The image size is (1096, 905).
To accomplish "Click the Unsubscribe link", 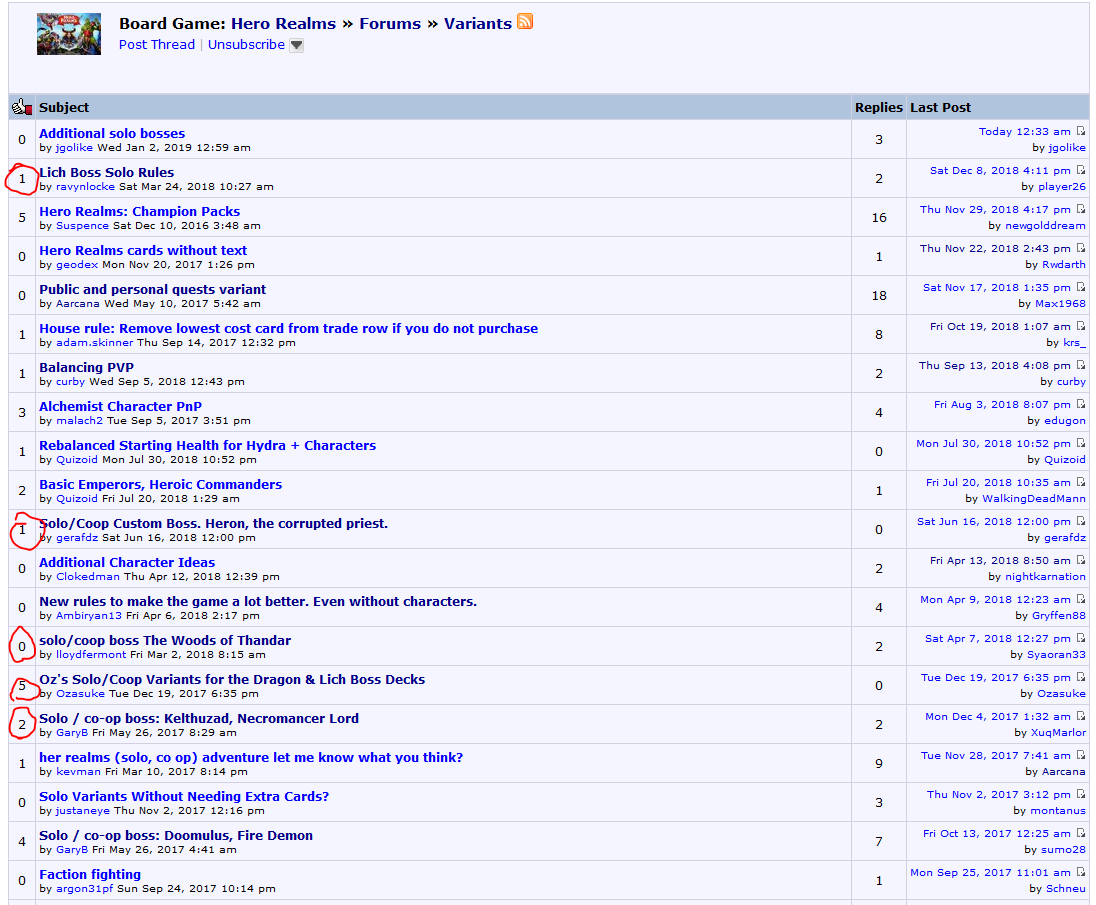I will 246,45.
